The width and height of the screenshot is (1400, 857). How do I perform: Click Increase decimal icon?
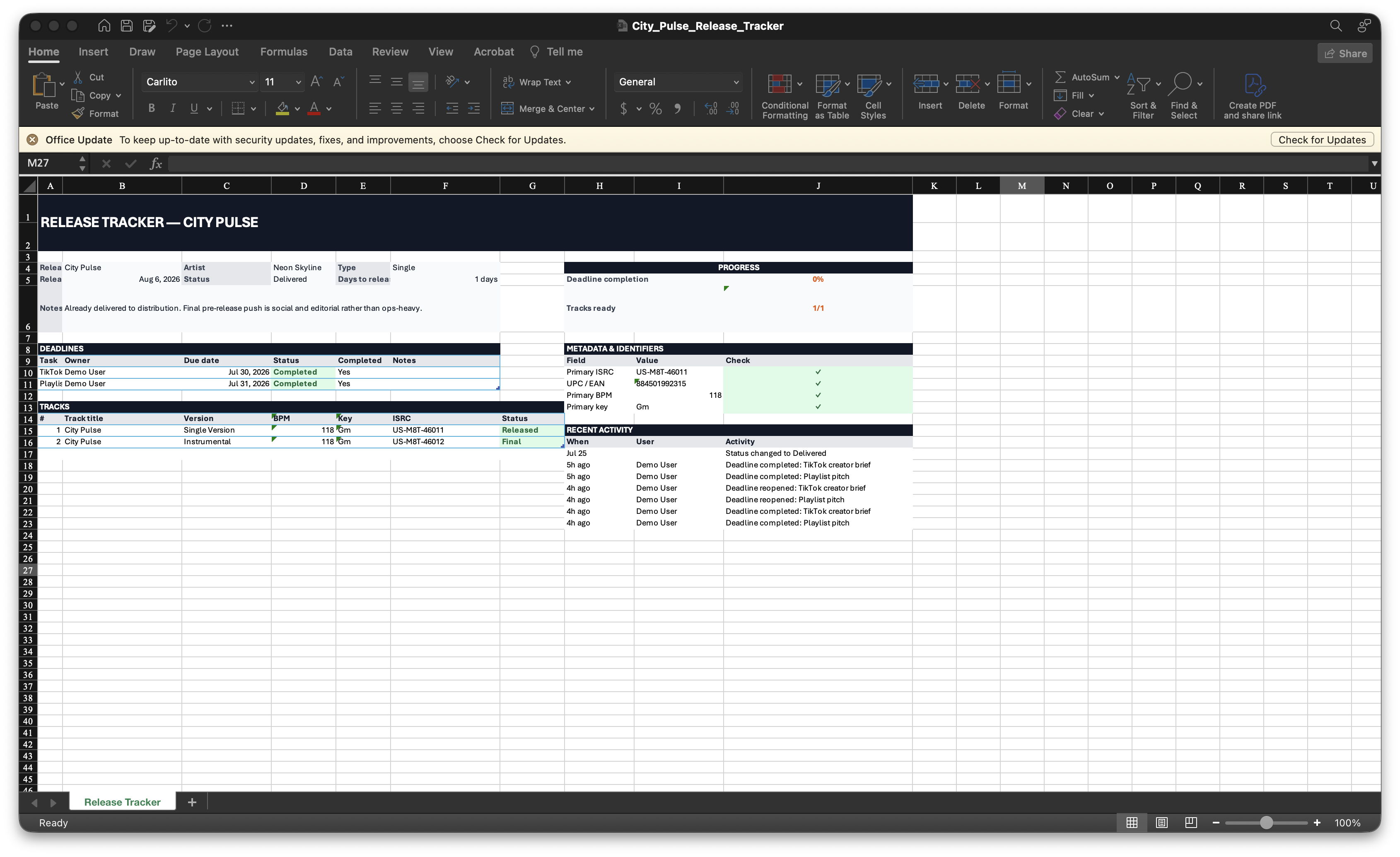(x=711, y=109)
